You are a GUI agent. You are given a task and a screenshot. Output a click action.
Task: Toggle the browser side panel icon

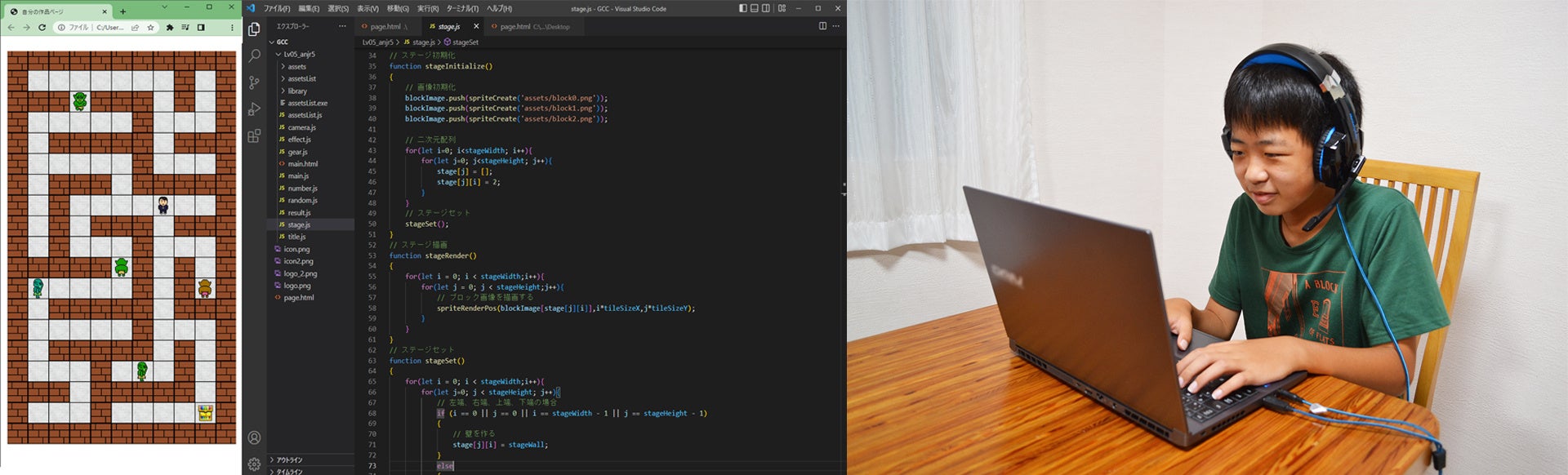[201, 27]
